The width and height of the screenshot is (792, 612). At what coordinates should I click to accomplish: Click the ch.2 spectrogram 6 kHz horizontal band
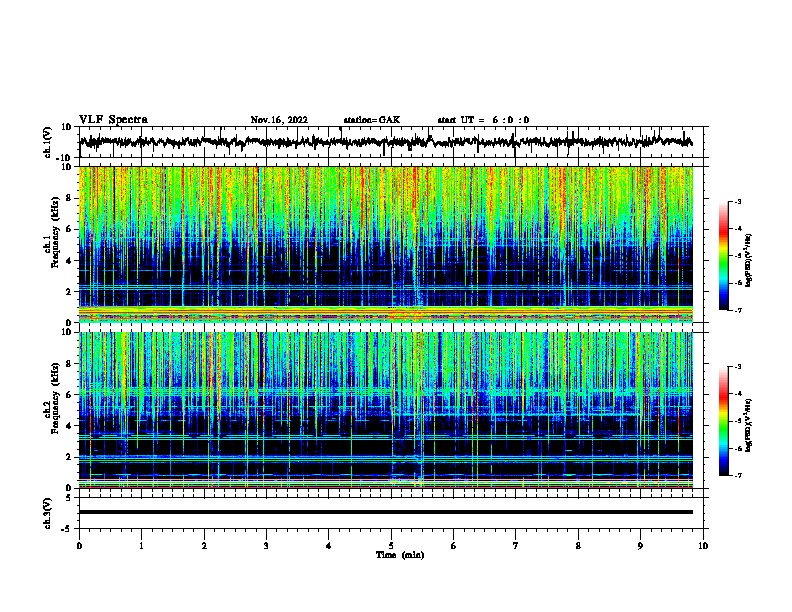[386, 391]
